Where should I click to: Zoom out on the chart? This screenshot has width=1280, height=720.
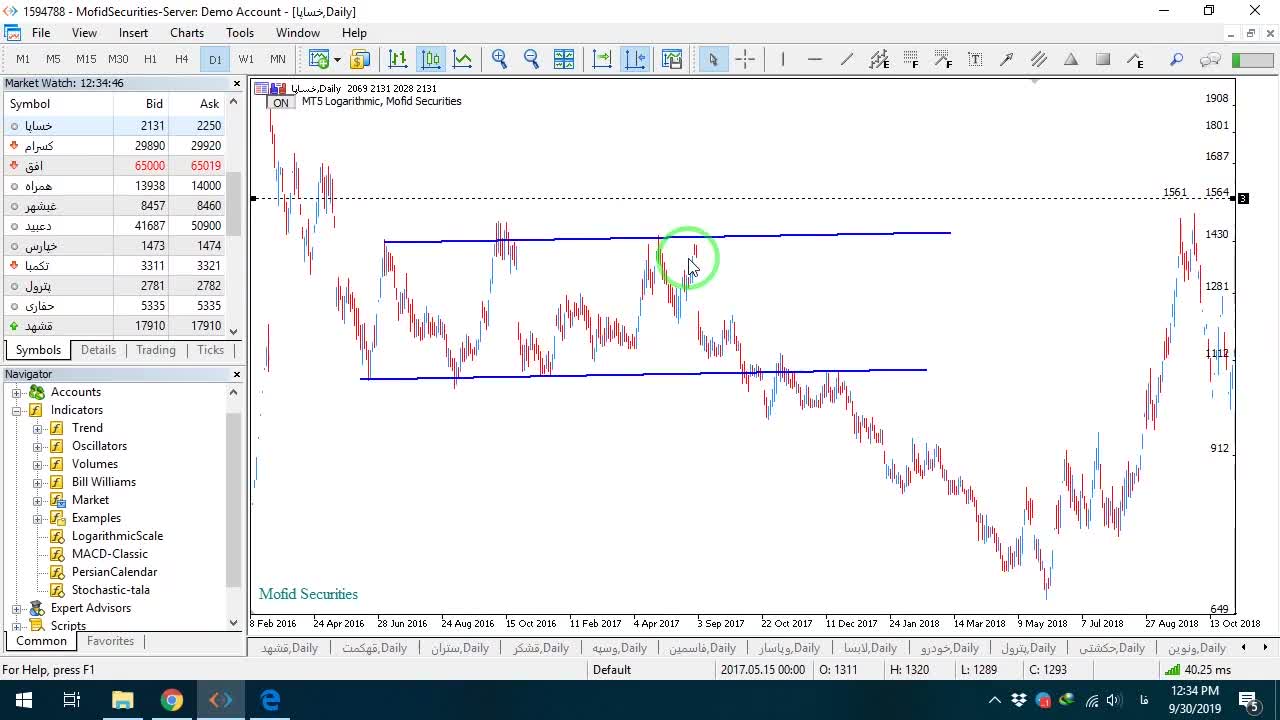532,59
